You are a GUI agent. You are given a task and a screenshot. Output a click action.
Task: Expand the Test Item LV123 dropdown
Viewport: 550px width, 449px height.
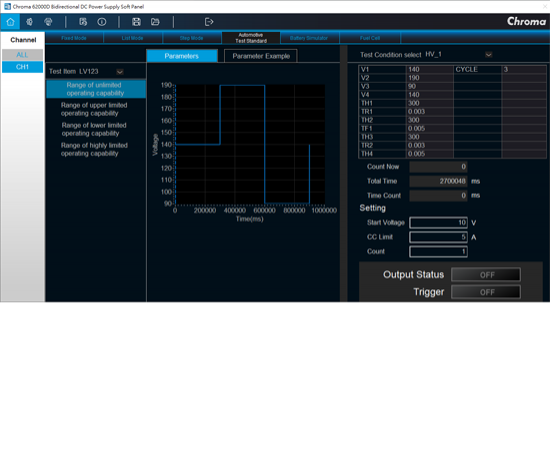[120, 72]
